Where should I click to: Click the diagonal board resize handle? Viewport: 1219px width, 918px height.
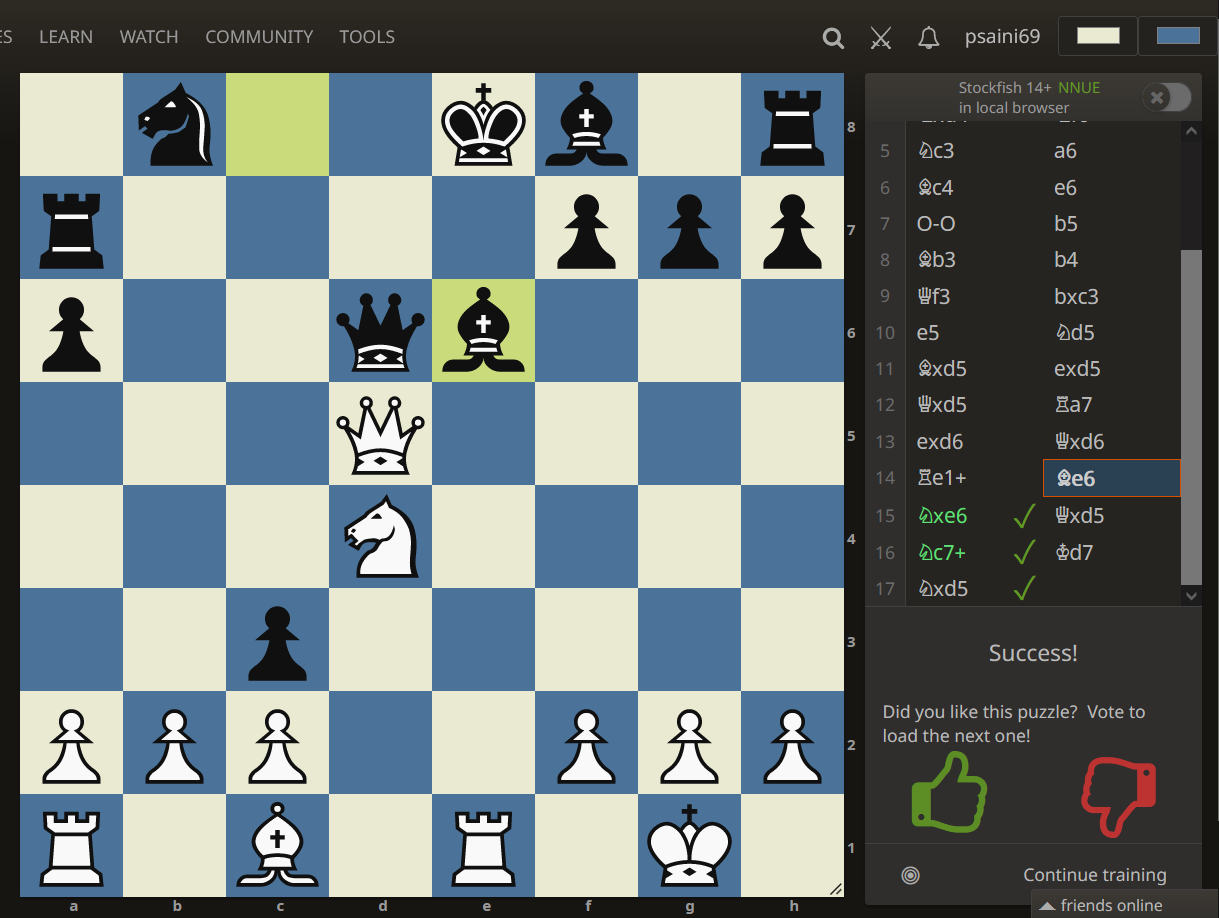pyautogui.click(x=838, y=889)
